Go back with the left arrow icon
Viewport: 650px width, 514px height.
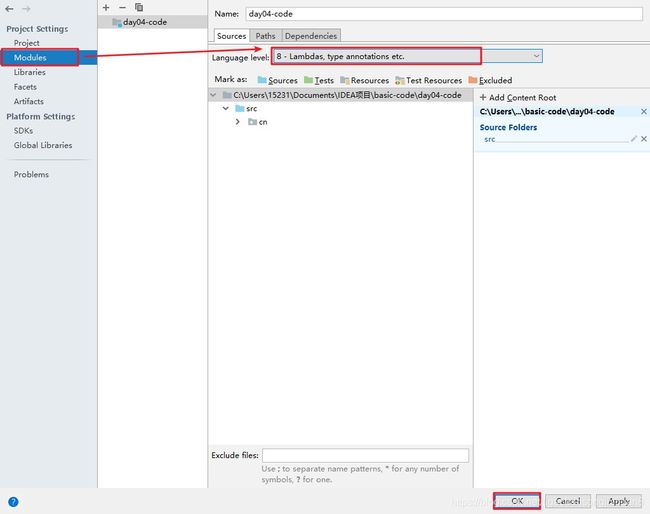tap(9, 9)
